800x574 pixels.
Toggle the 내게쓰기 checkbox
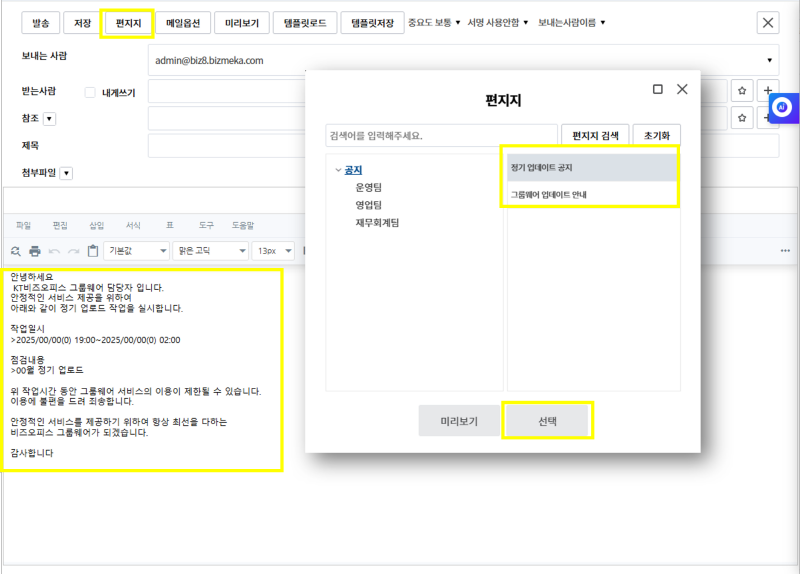pos(90,92)
